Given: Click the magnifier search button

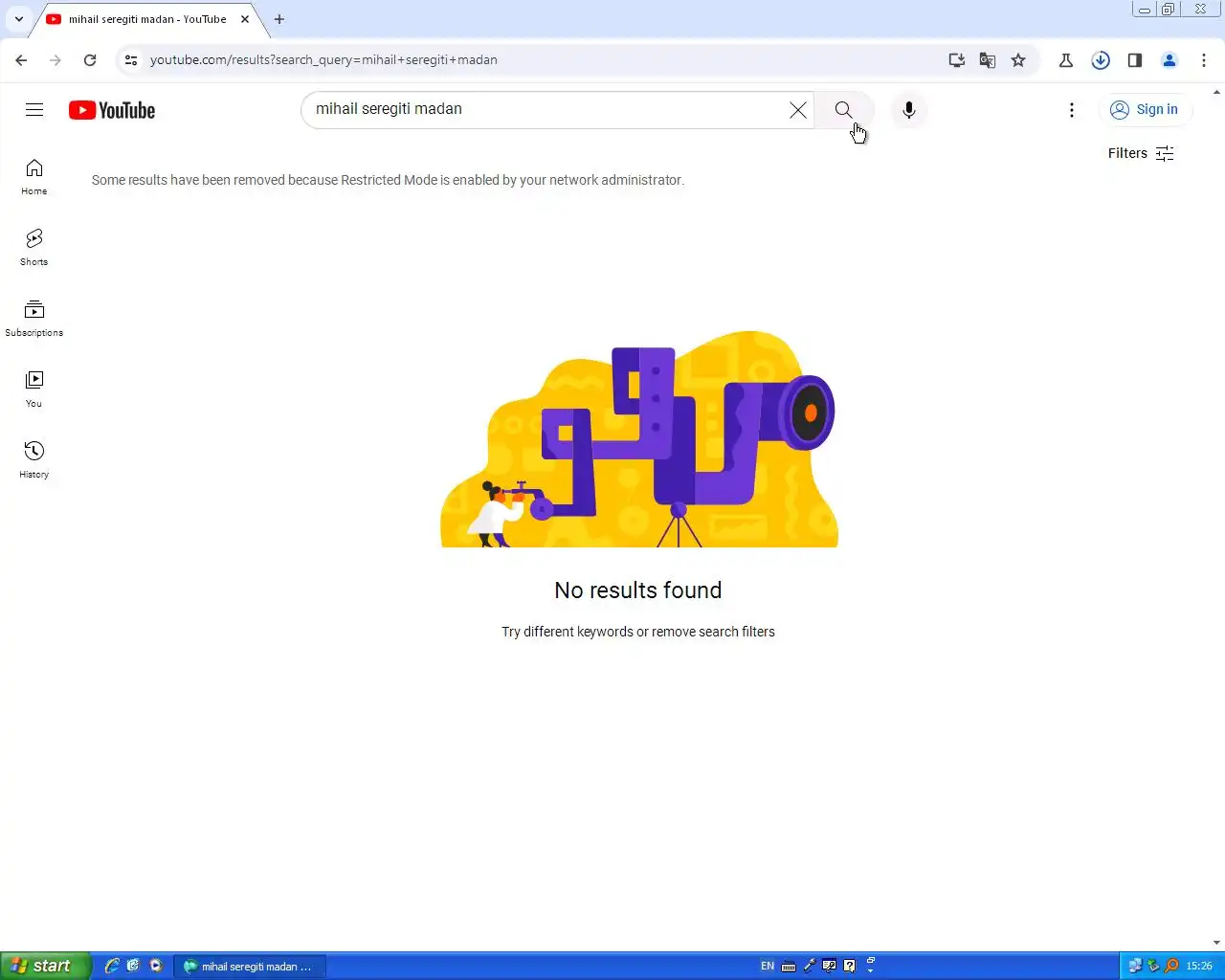Looking at the screenshot, I should [x=843, y=110].
